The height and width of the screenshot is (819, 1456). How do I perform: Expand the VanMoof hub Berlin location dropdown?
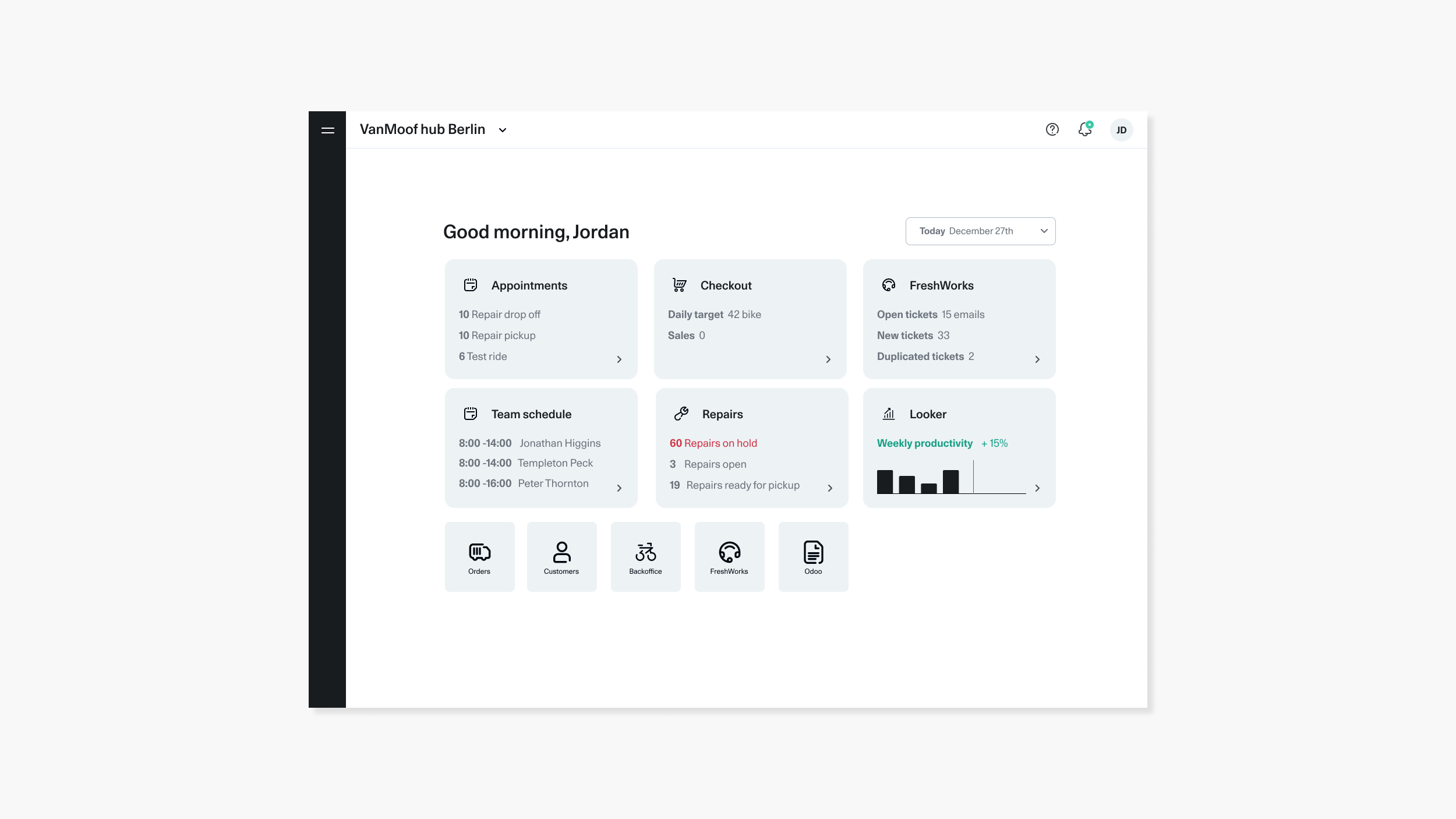point(503,130)
